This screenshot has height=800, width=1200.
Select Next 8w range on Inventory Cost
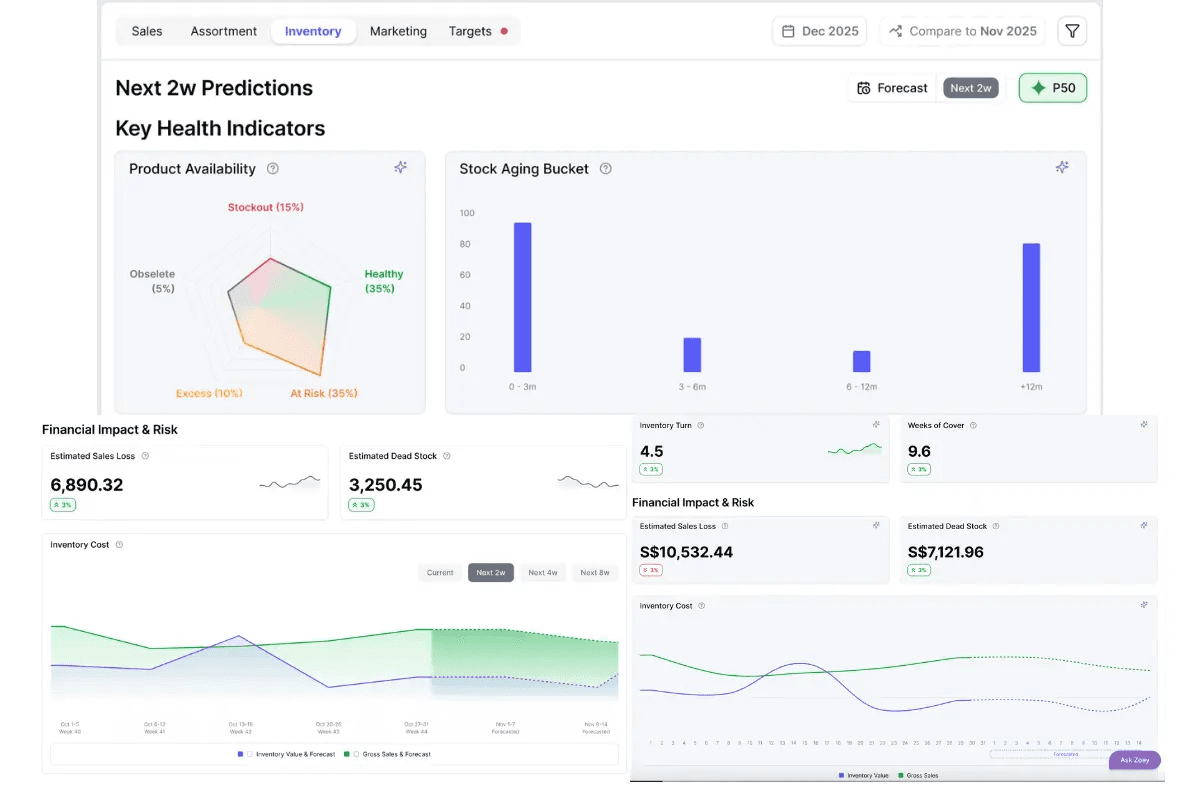click(x=595, y=573)
